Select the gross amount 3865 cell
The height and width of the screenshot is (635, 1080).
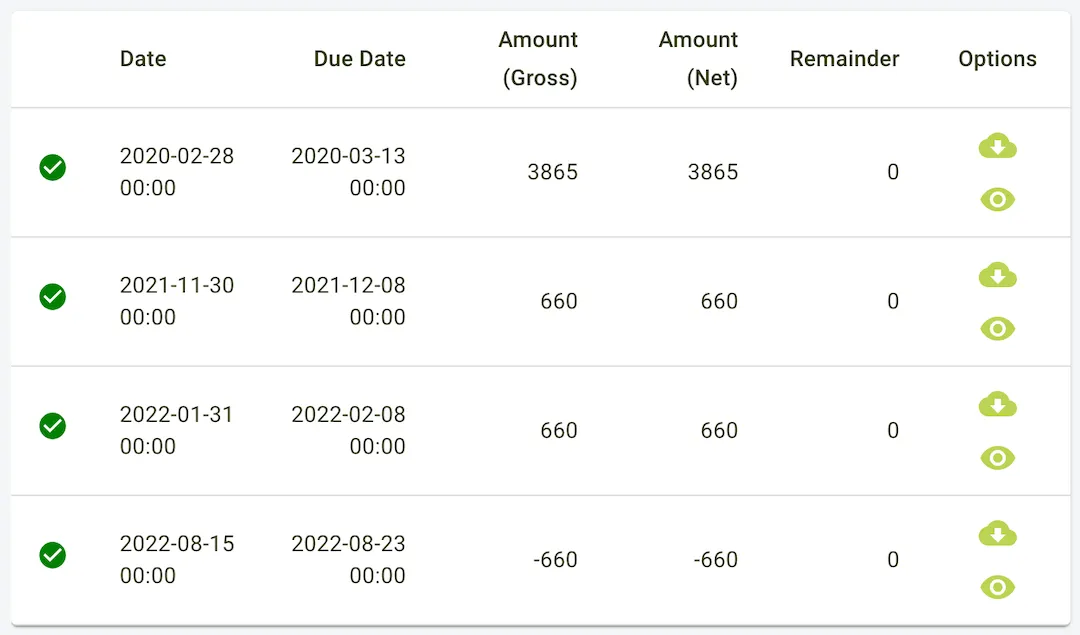(x=553, y=172)
